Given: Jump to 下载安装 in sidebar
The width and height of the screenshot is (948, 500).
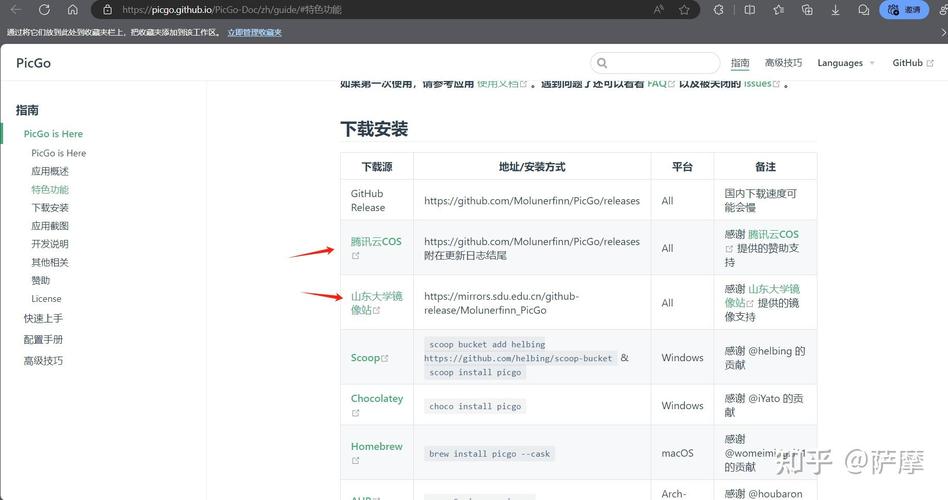Looking at the screenshot, I should (x=50, y=207).
